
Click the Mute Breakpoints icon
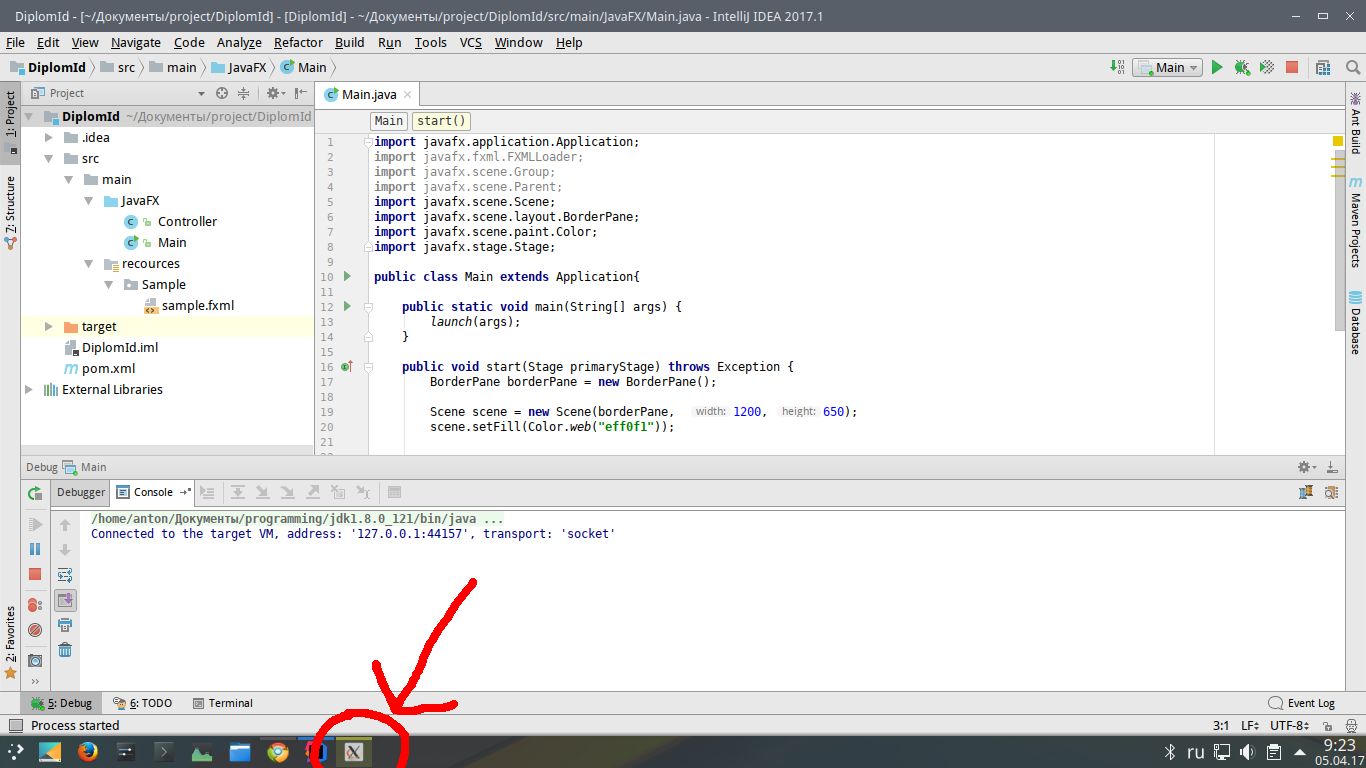(35, 630)
